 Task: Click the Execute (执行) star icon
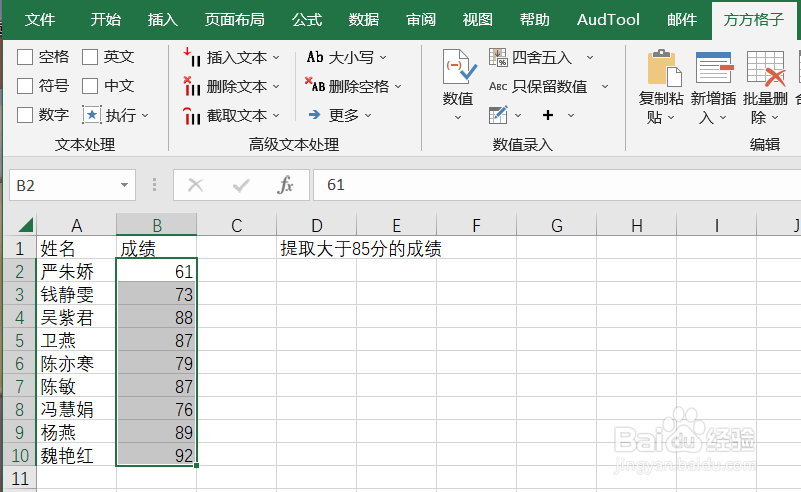(91, 115)
